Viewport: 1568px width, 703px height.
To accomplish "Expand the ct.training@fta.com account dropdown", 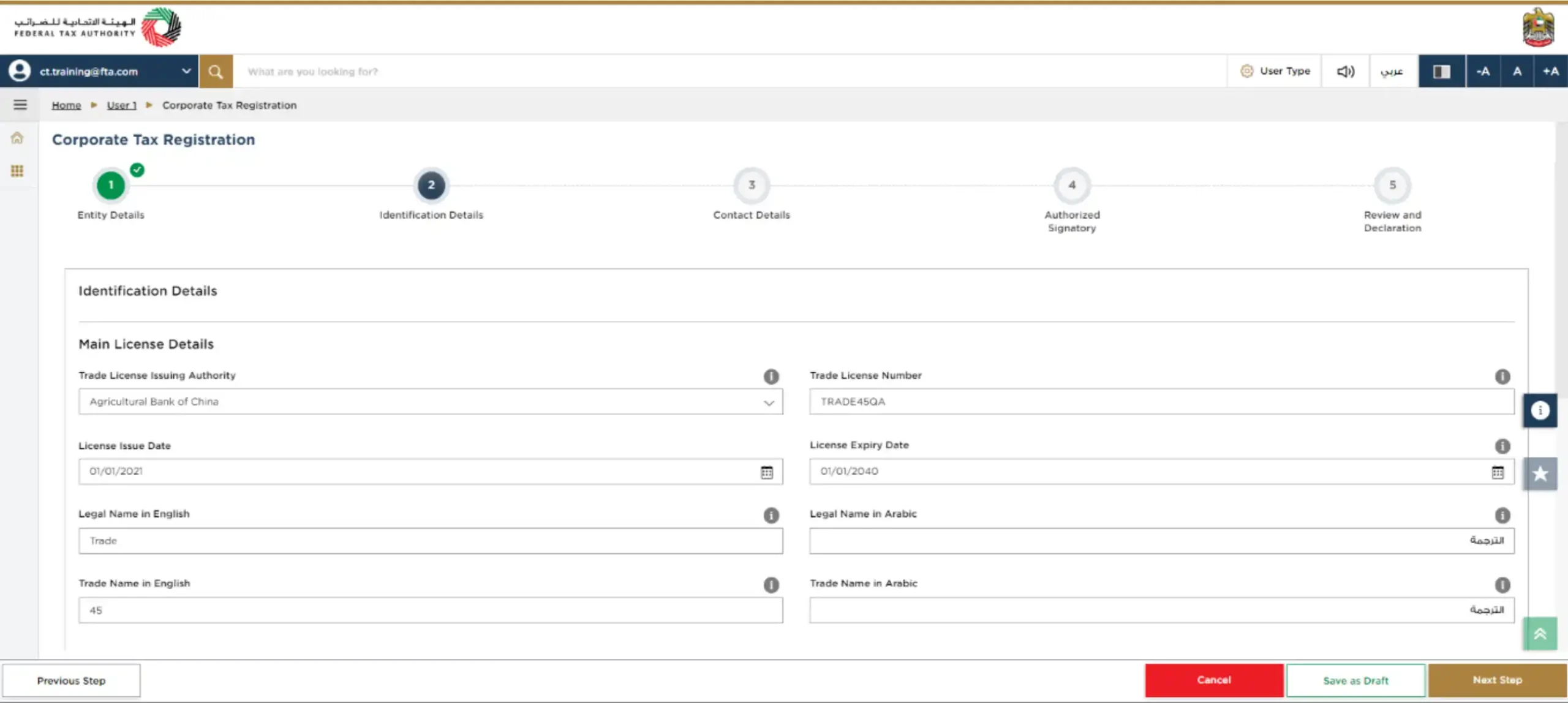I will [186, 71].
